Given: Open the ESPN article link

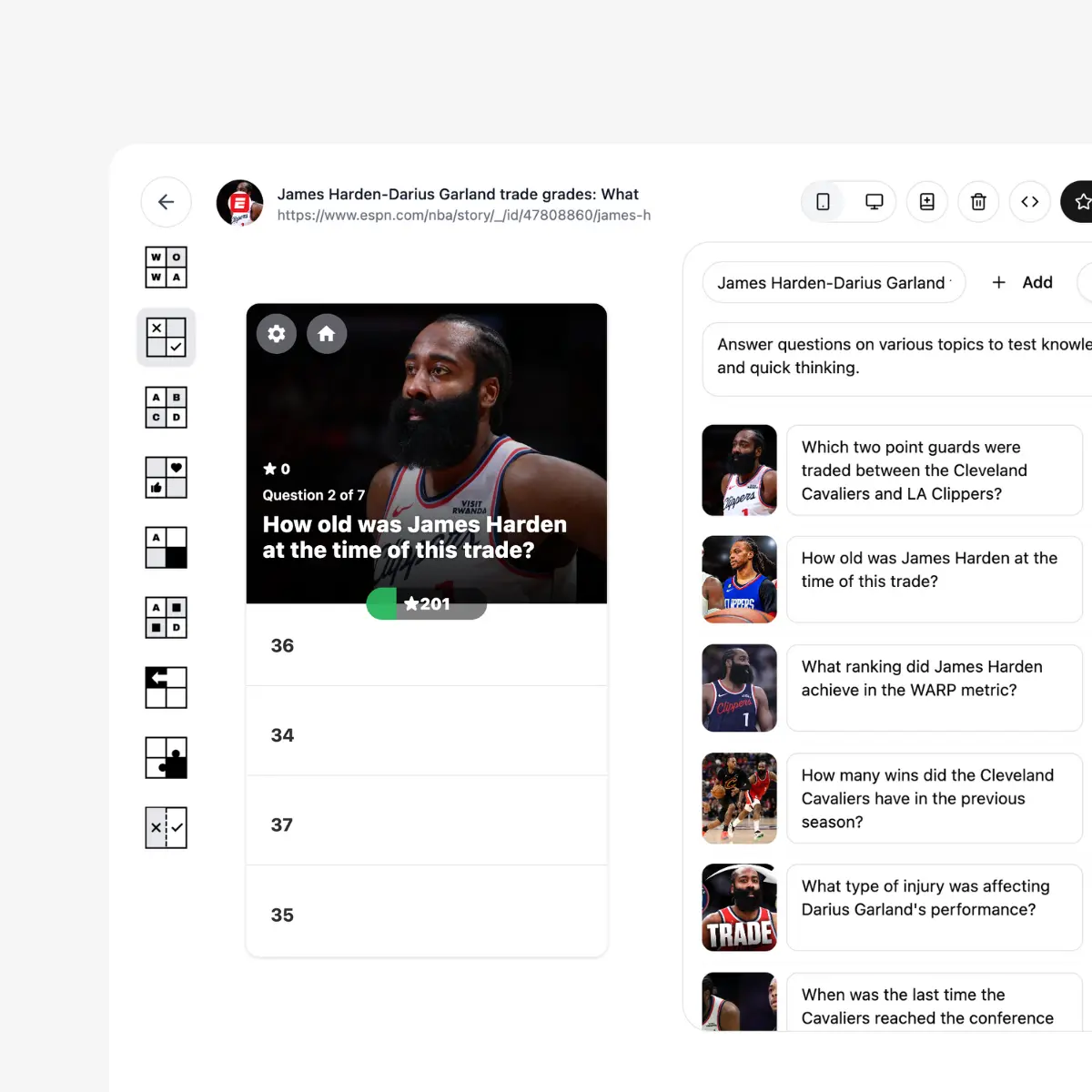Looking at the screenshot, I should 464,216.
